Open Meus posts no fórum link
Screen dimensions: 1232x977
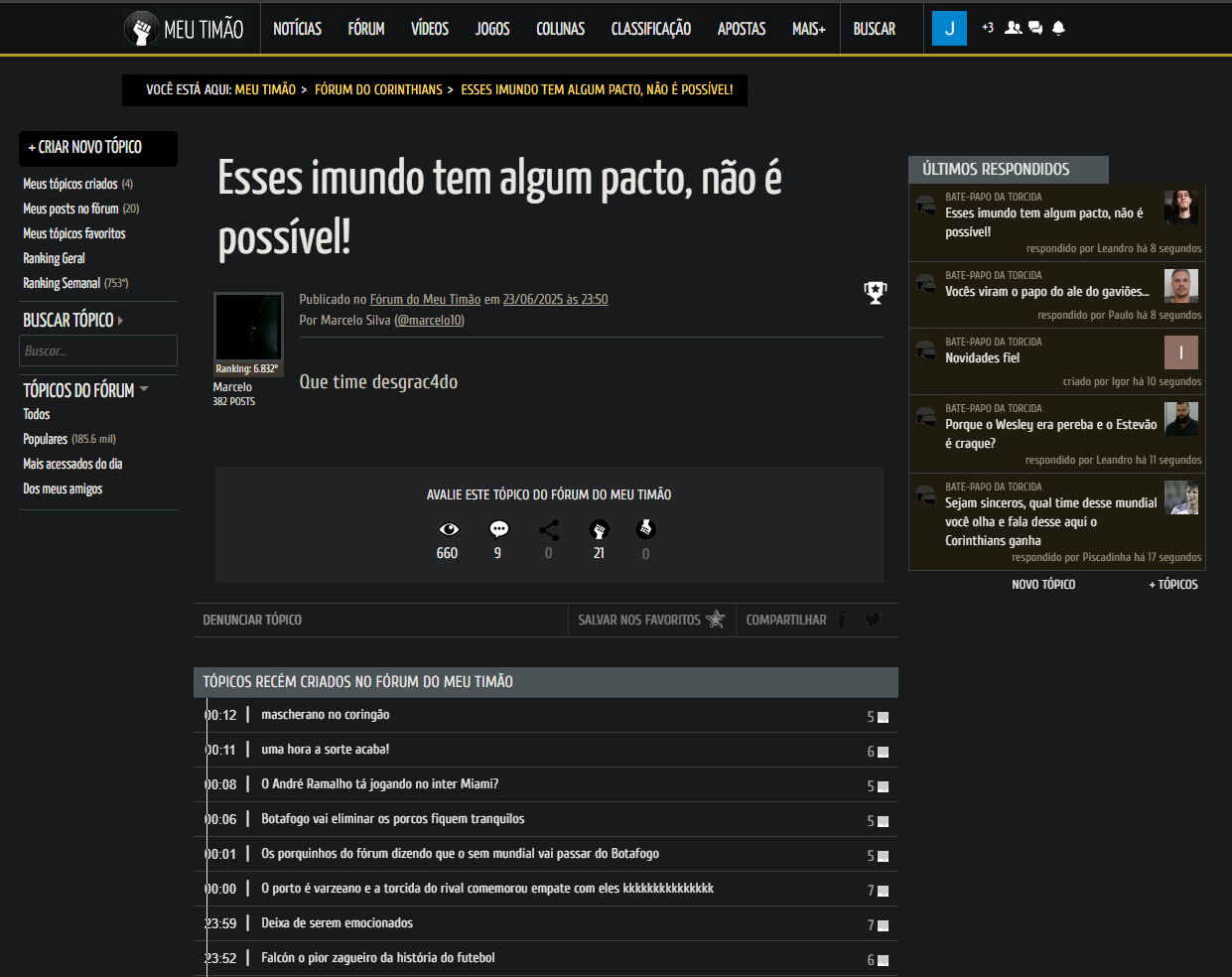coord(70,209)
